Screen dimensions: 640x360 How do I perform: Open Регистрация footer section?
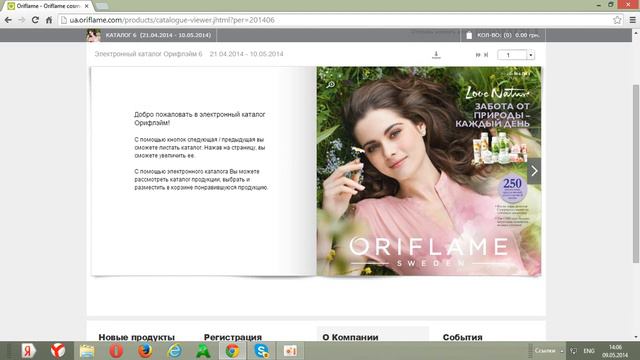point(233,337)
